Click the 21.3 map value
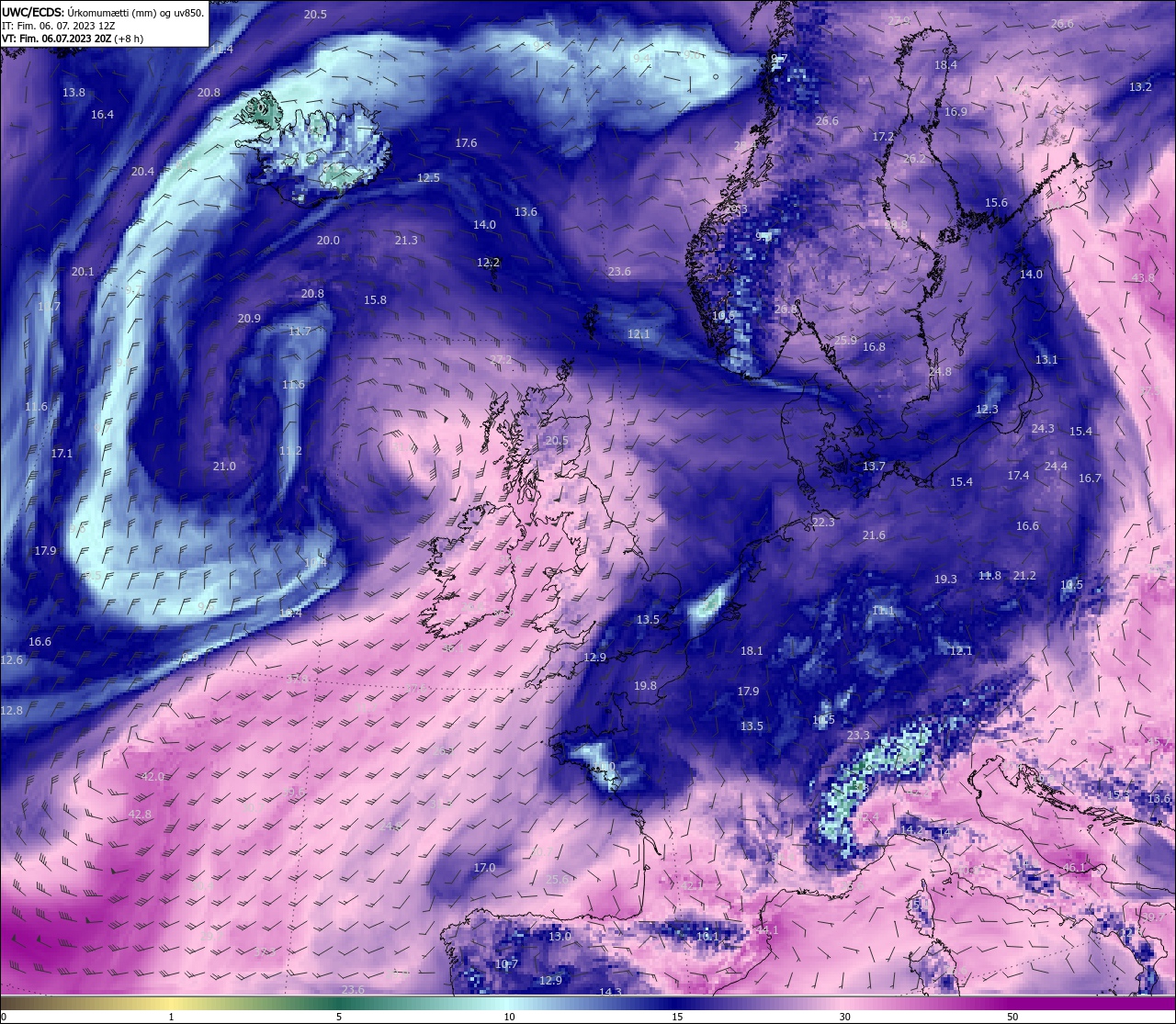The width and height of the screenshot is (1176, 1024). pyautogui.click(x=406, y=241)
